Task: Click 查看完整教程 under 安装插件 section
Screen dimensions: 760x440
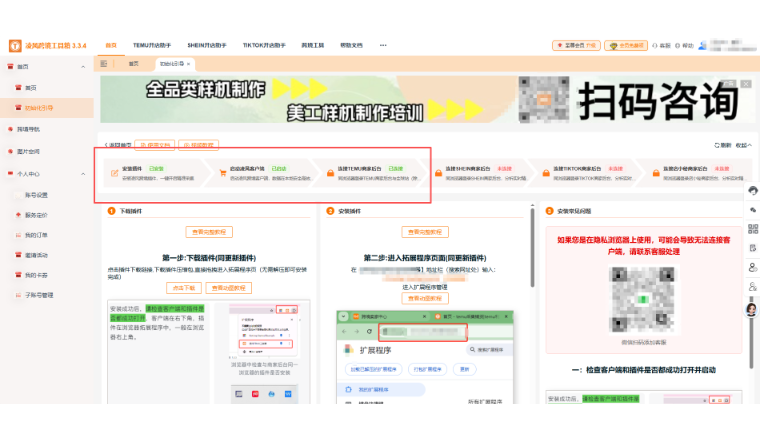Action: 425,232
